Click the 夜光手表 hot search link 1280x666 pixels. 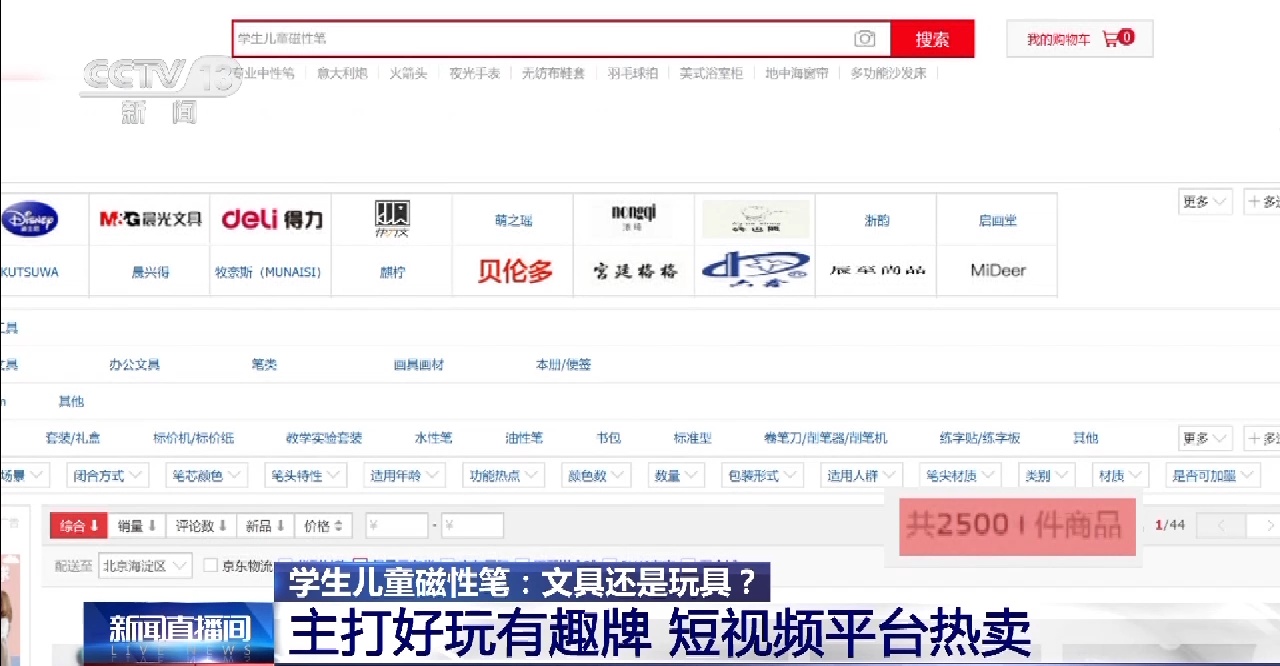474,73
